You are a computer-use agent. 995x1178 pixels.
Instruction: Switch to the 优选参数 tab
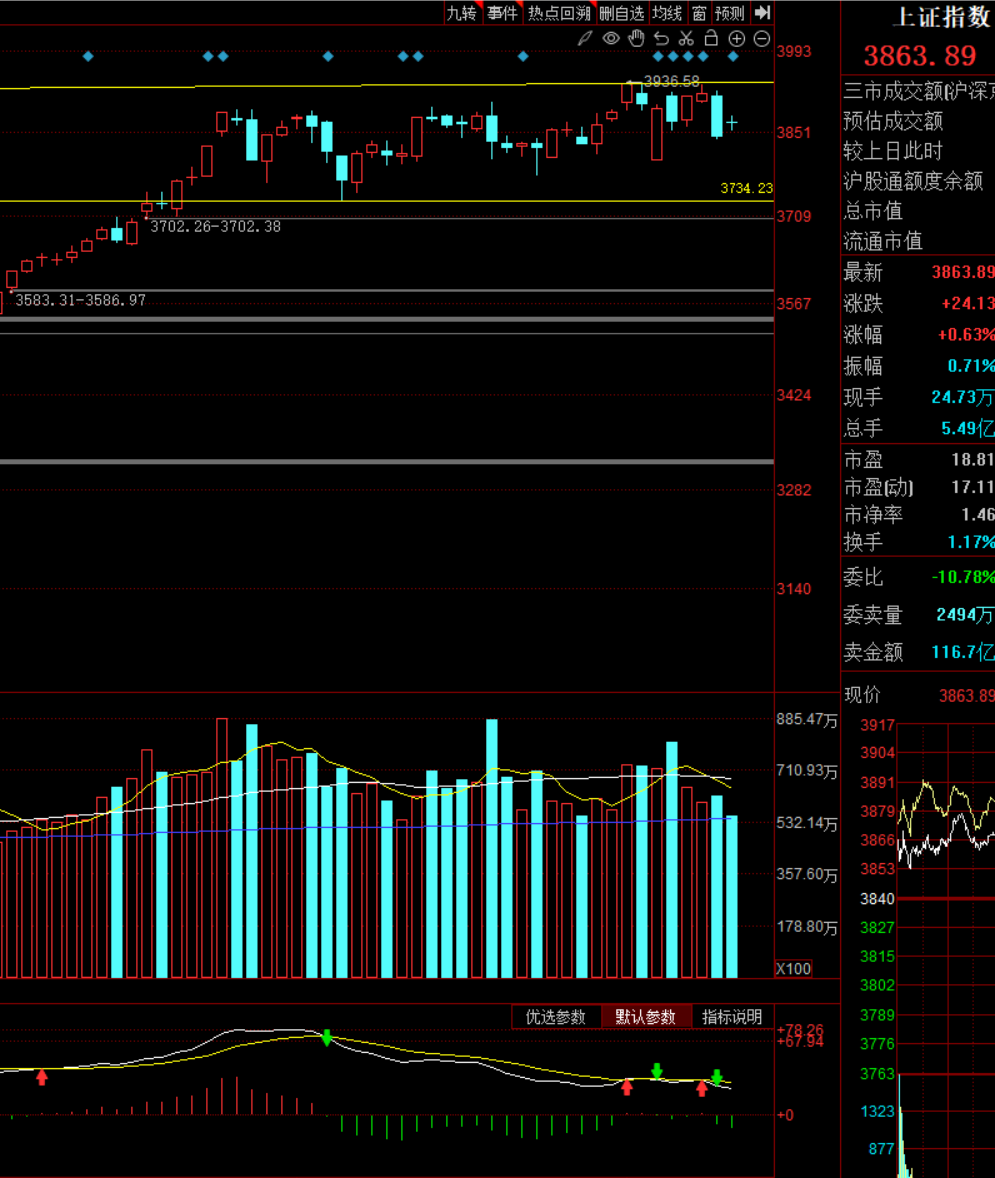(x=556, y=1017)
